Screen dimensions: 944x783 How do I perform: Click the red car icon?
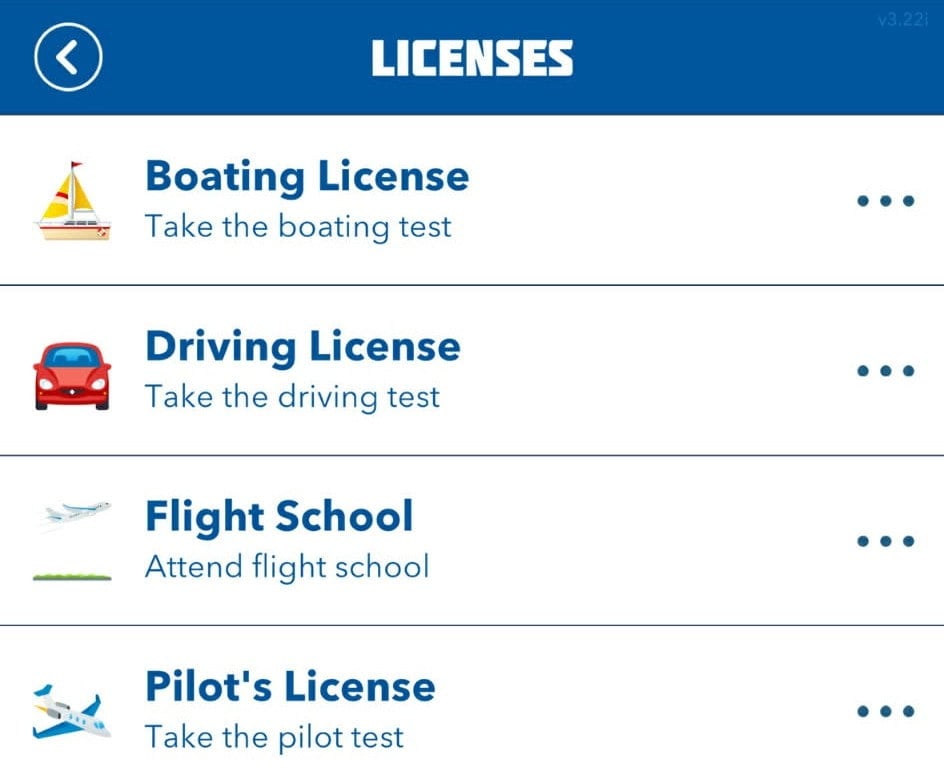point(72,374)
